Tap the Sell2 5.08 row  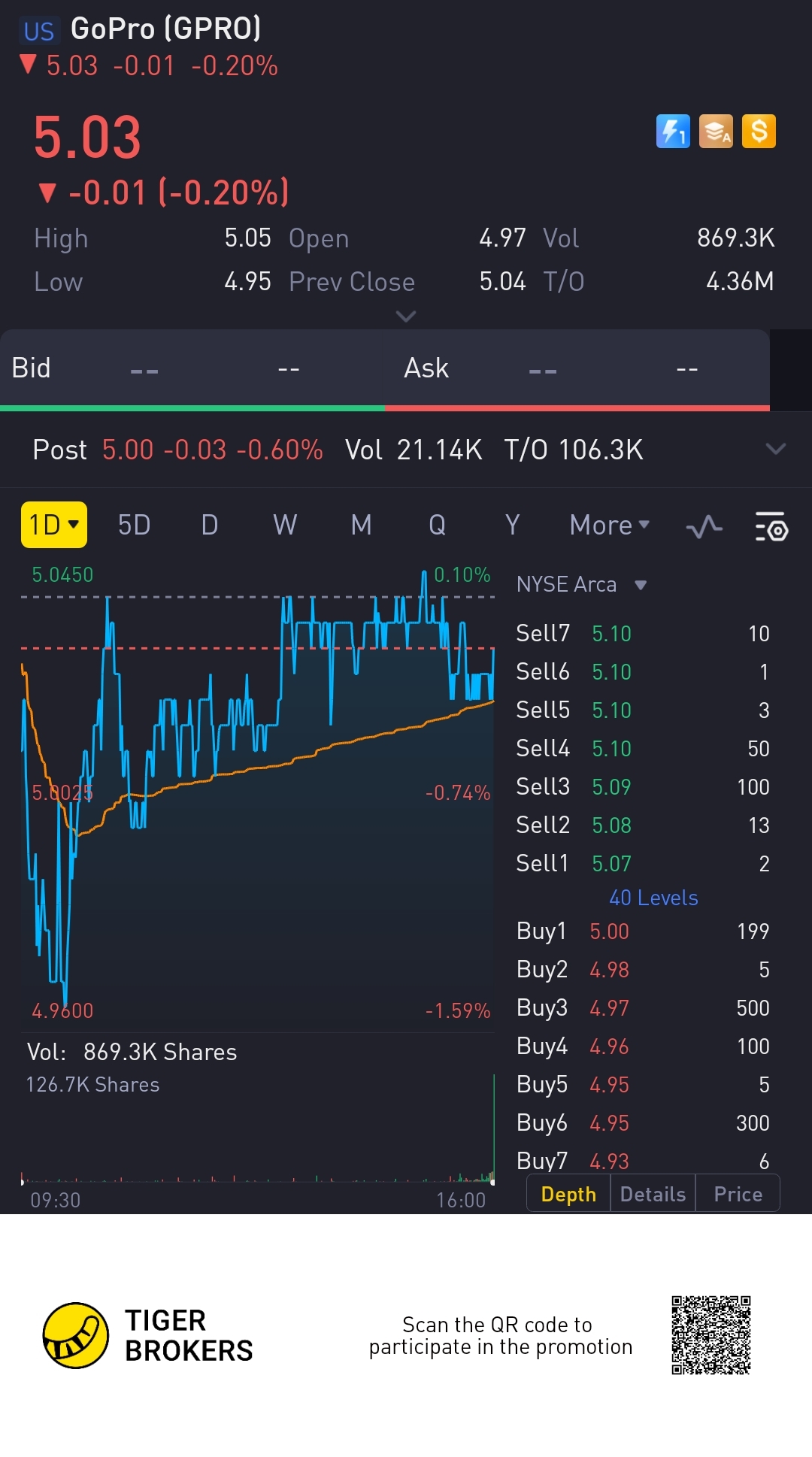click(643, 825)
